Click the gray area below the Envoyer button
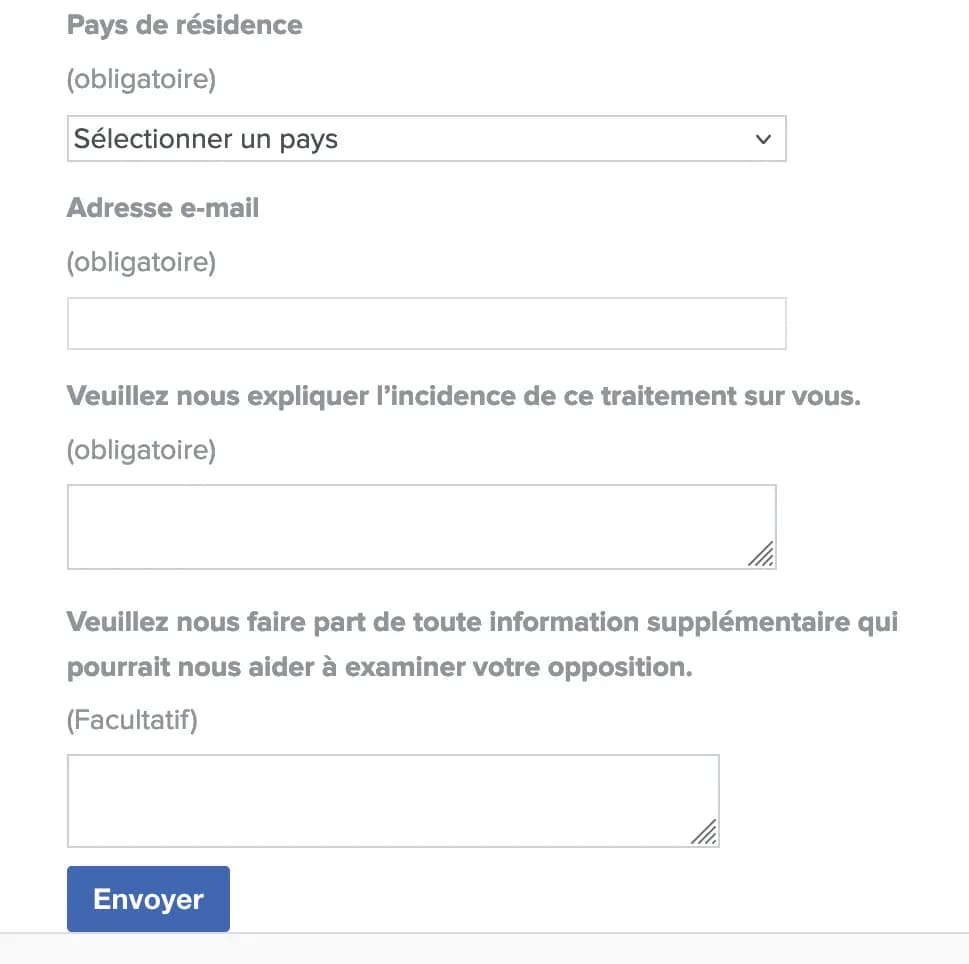The height and width of the screenshot is (964, 969). click(x=484, y=950)
